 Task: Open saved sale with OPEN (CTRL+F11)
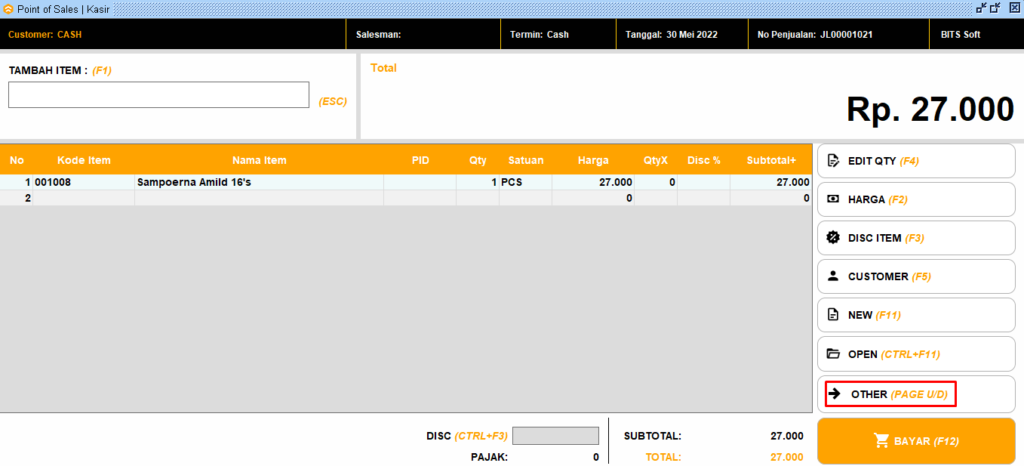(x=916, y=354)
